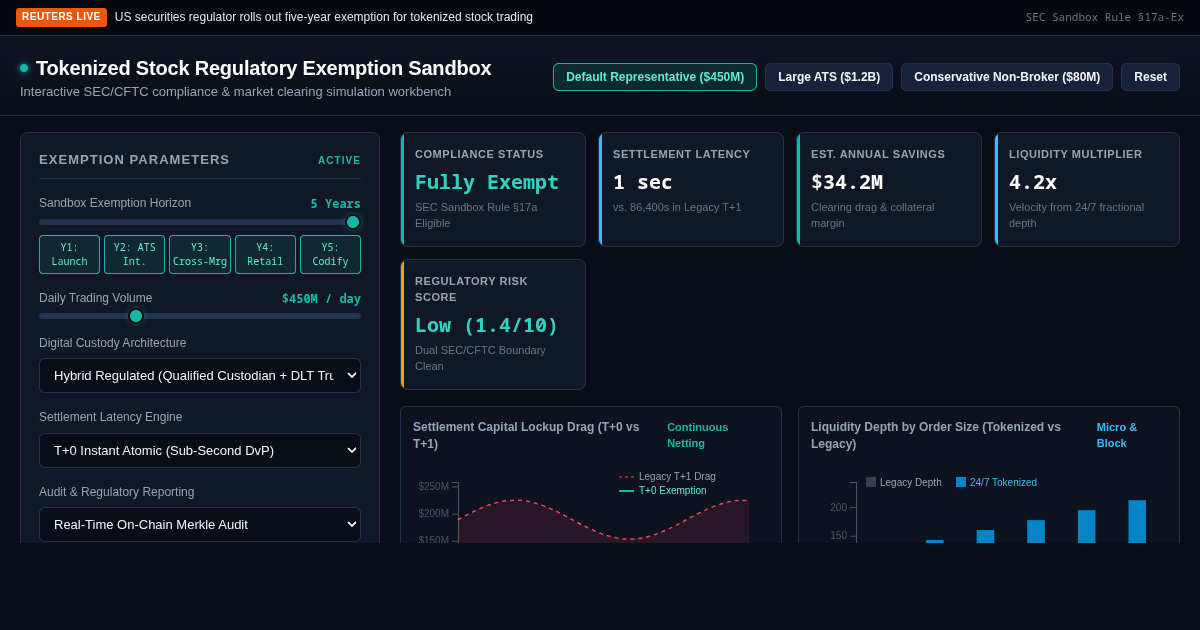Toggle Legacy Depth legend entry
This screenshot has height=630, width=1200.
point(904,482)
